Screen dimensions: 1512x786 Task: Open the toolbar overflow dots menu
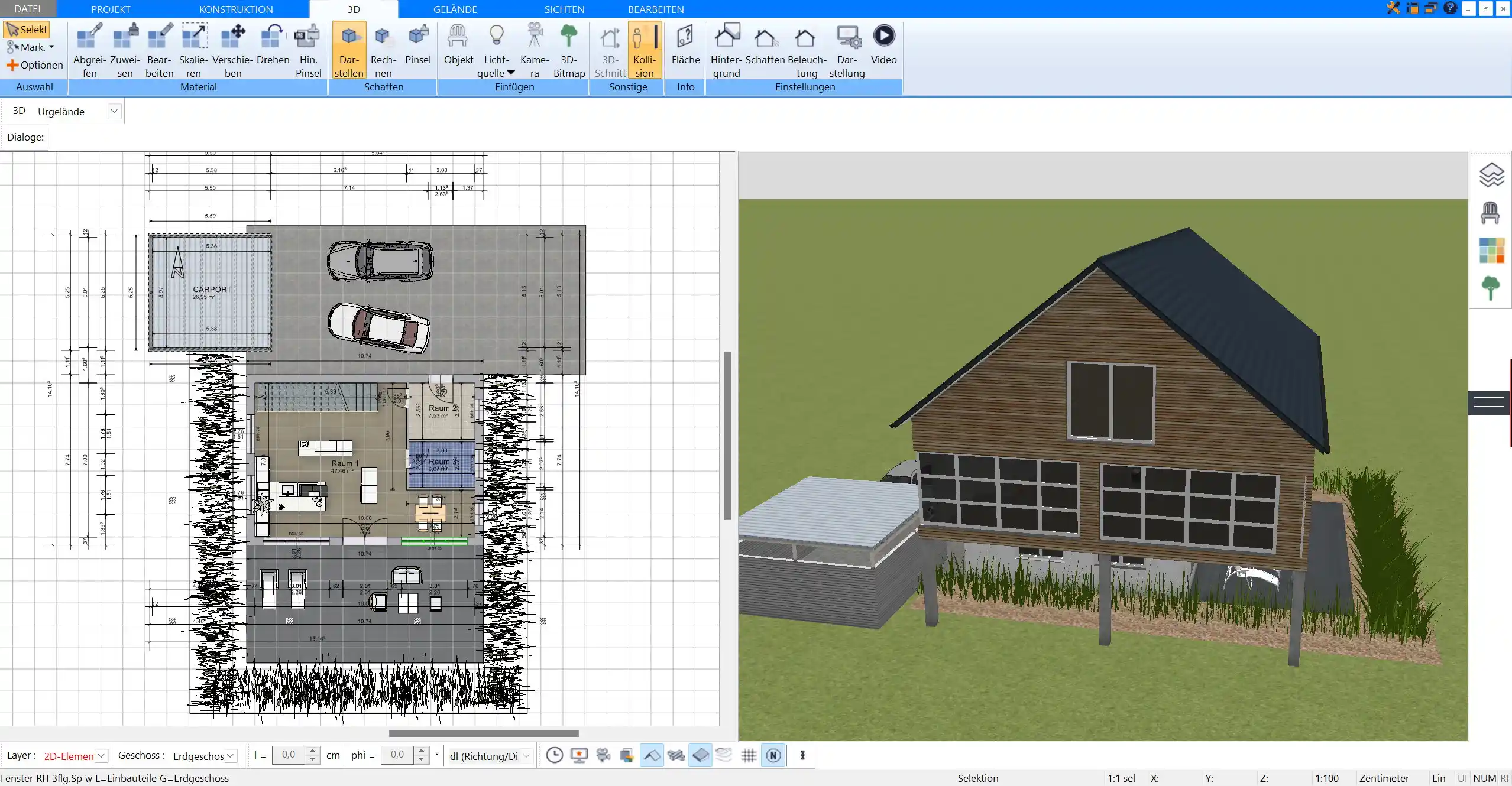(x=802, y=755)
